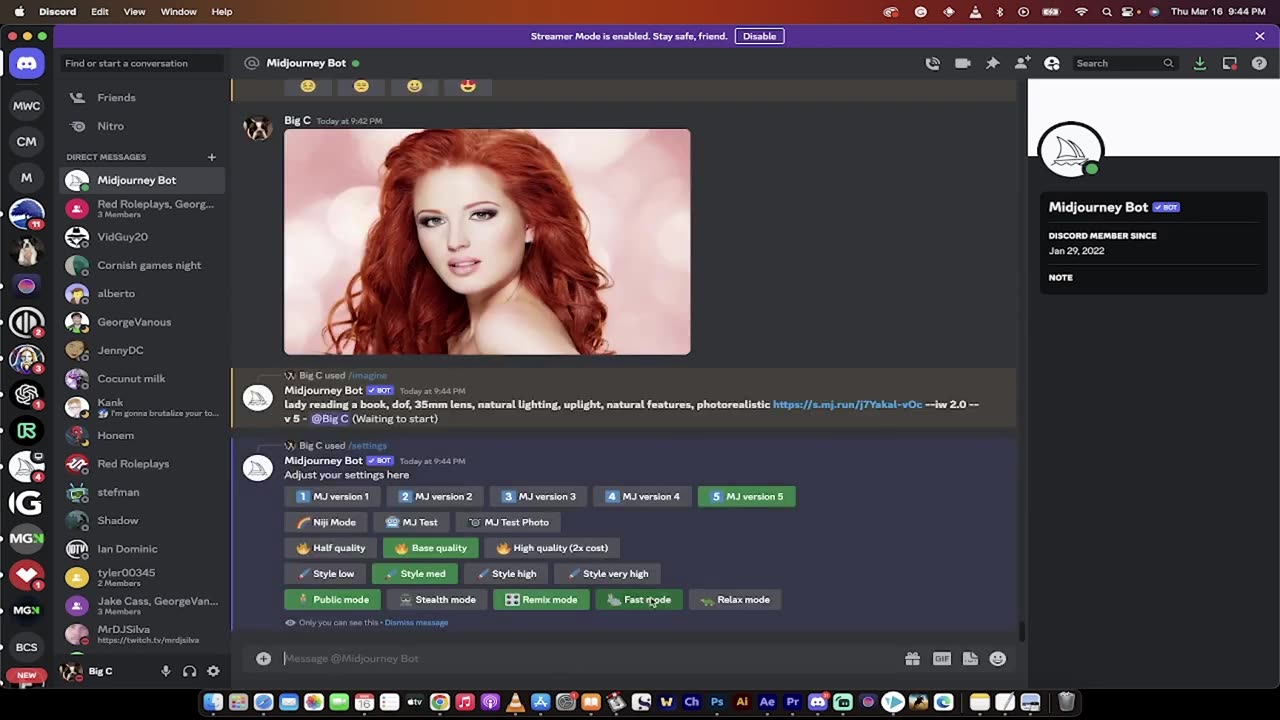The height and width of the screenshot is (720, 1280).
Task: Open Spotlight search in menu bar
Action: [1107, 12]
